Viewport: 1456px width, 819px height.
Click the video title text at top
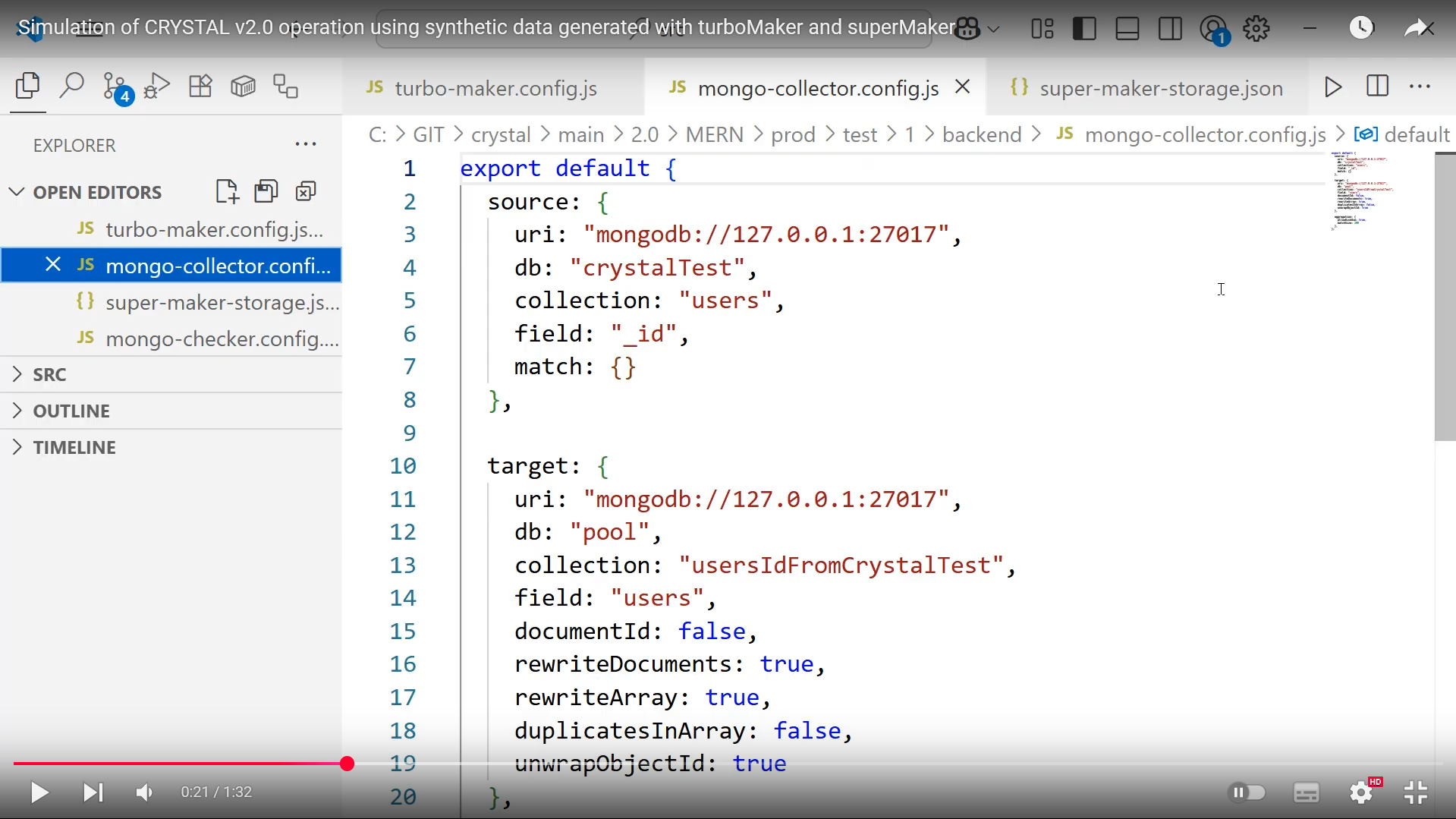(x=486, y=27)
